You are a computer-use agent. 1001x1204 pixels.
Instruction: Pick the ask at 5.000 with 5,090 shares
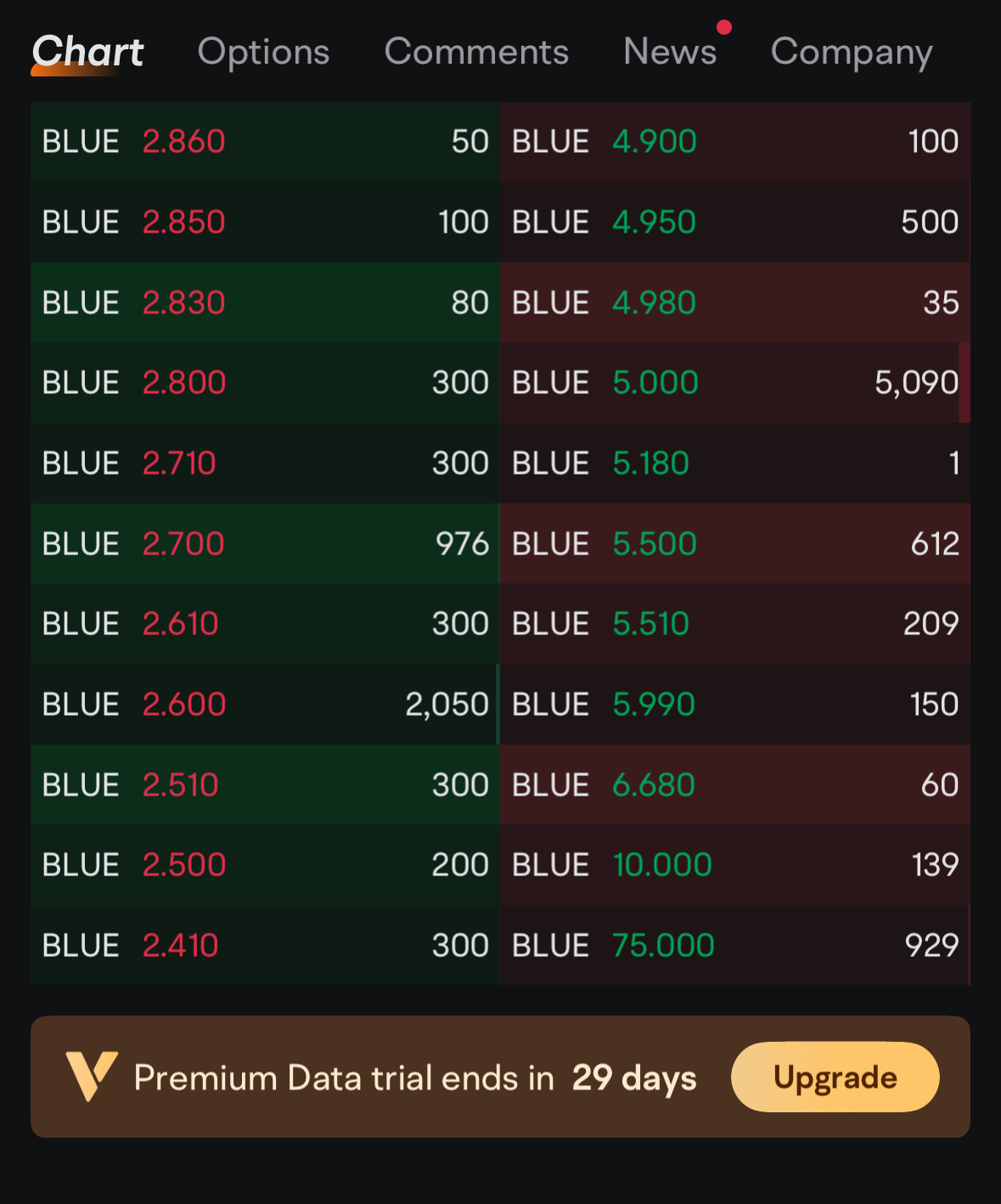tap(735, 383)
